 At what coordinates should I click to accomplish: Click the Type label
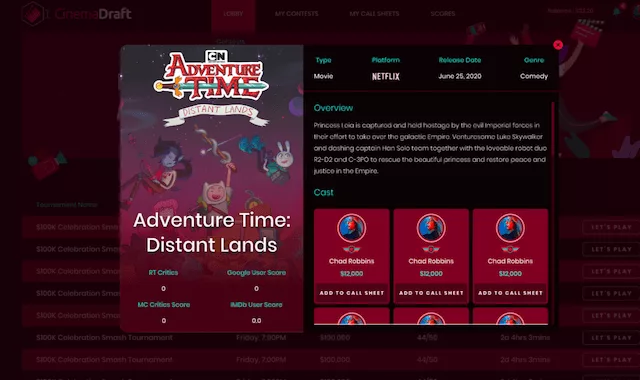323,60
